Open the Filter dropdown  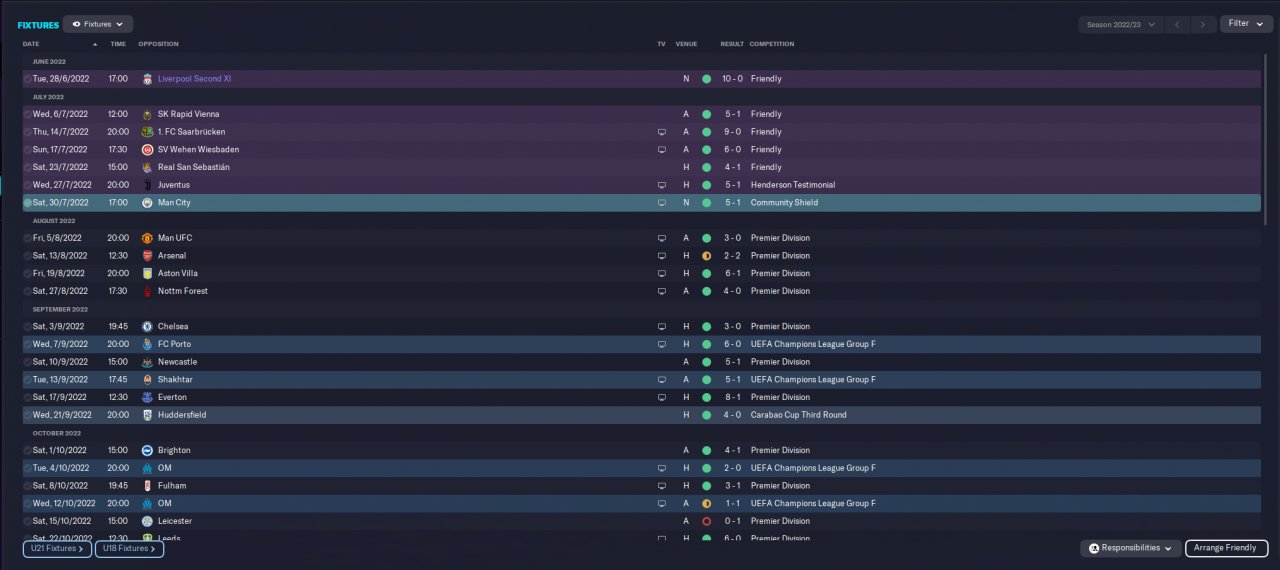[1246, 23]
